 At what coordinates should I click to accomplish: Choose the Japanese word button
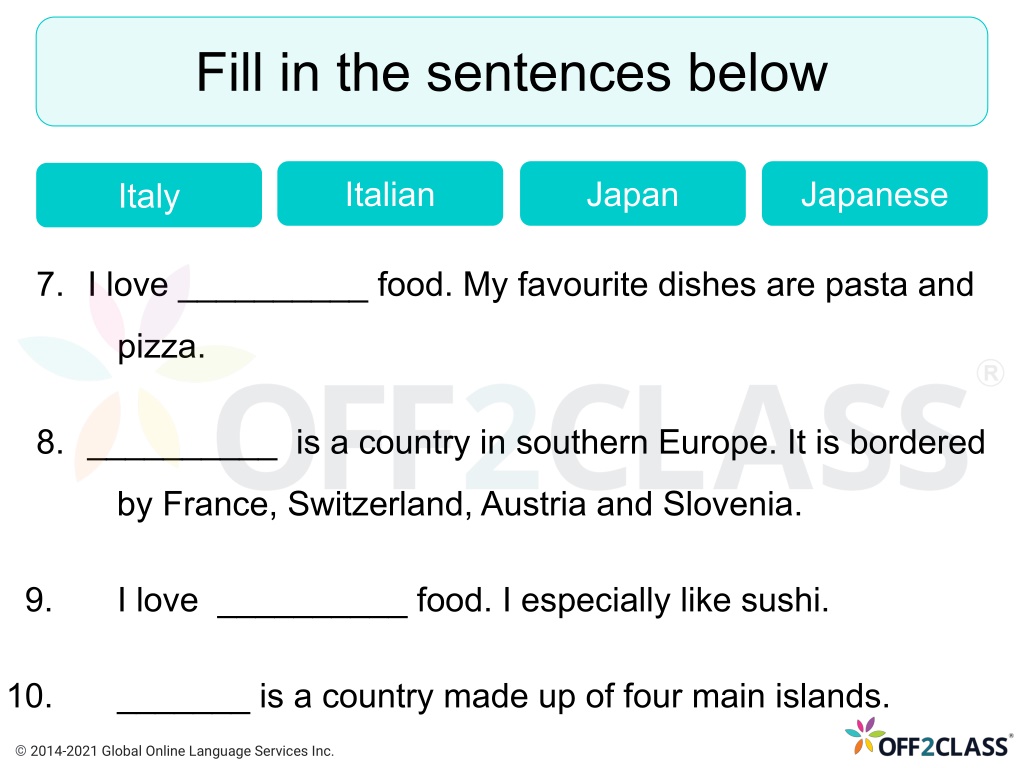(874, 194)
